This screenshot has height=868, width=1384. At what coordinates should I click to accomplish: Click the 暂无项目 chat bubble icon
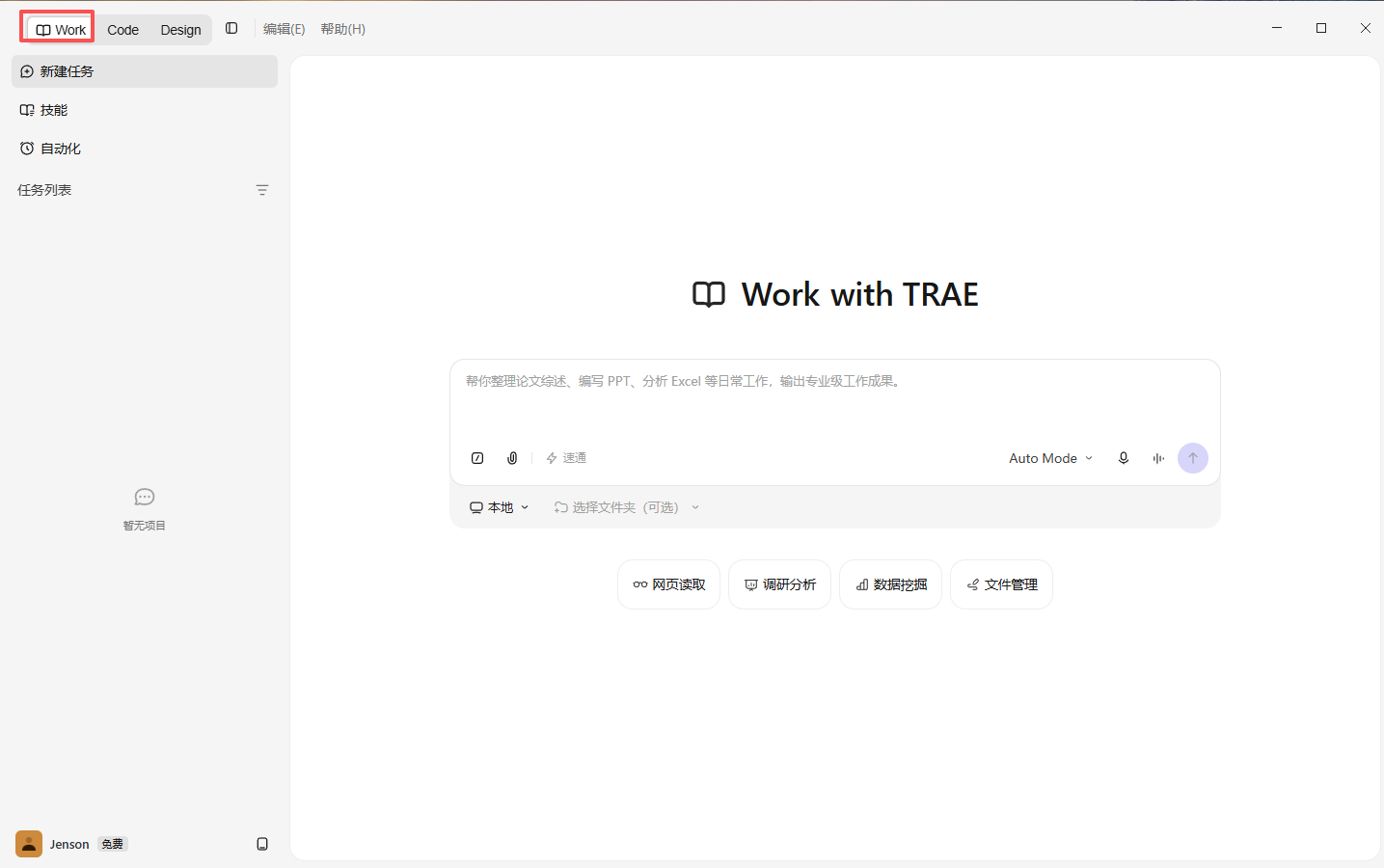click(145, 497)
